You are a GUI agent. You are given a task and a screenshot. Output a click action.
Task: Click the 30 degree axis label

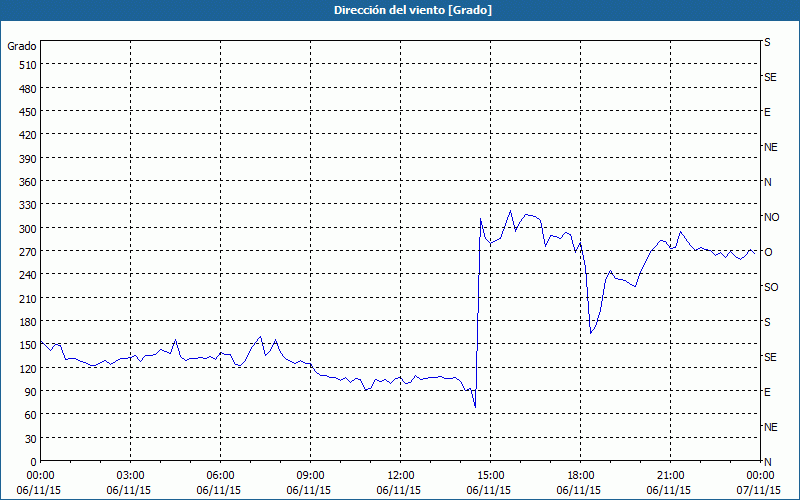31,439
